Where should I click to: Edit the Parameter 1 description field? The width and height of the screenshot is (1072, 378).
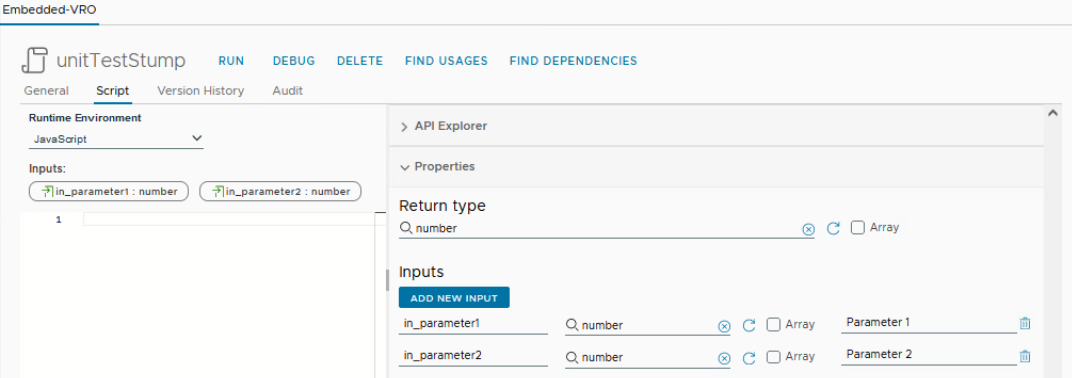tap(928, 322)
